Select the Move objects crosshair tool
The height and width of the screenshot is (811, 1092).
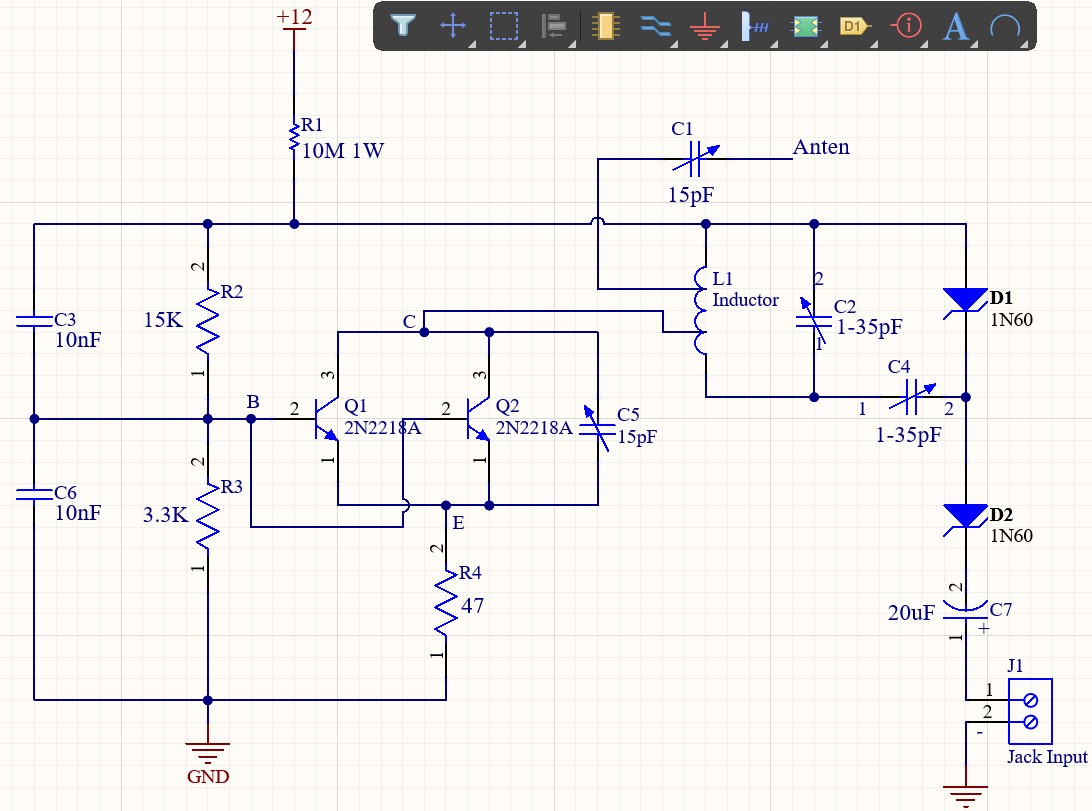pyautogui.click(x=453, y=26)
